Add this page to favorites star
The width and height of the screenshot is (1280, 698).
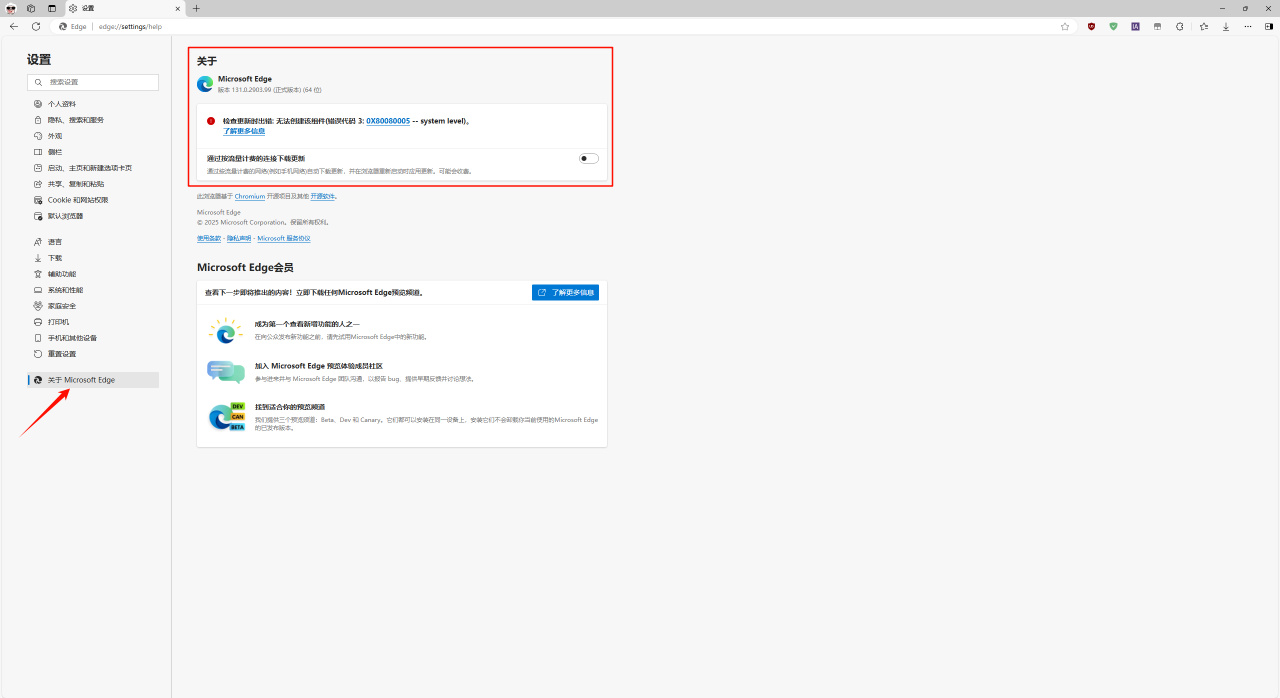tap(1065, 26)
